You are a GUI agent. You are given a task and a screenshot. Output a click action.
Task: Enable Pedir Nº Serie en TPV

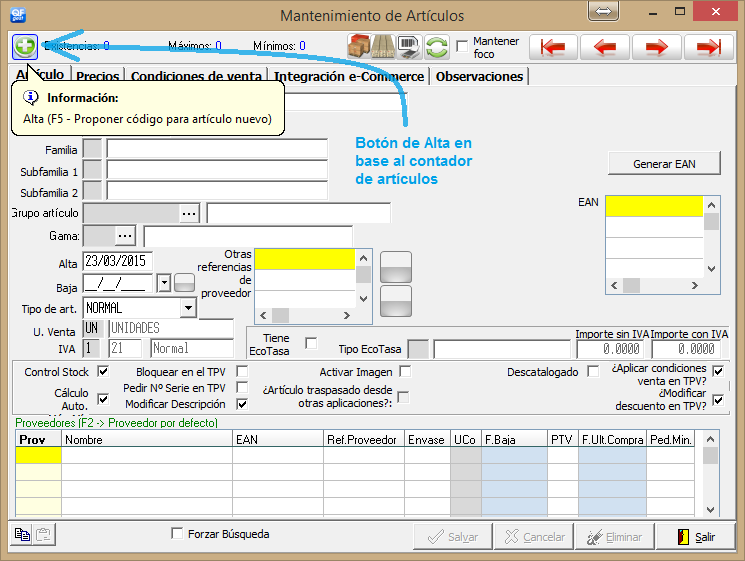242,387
